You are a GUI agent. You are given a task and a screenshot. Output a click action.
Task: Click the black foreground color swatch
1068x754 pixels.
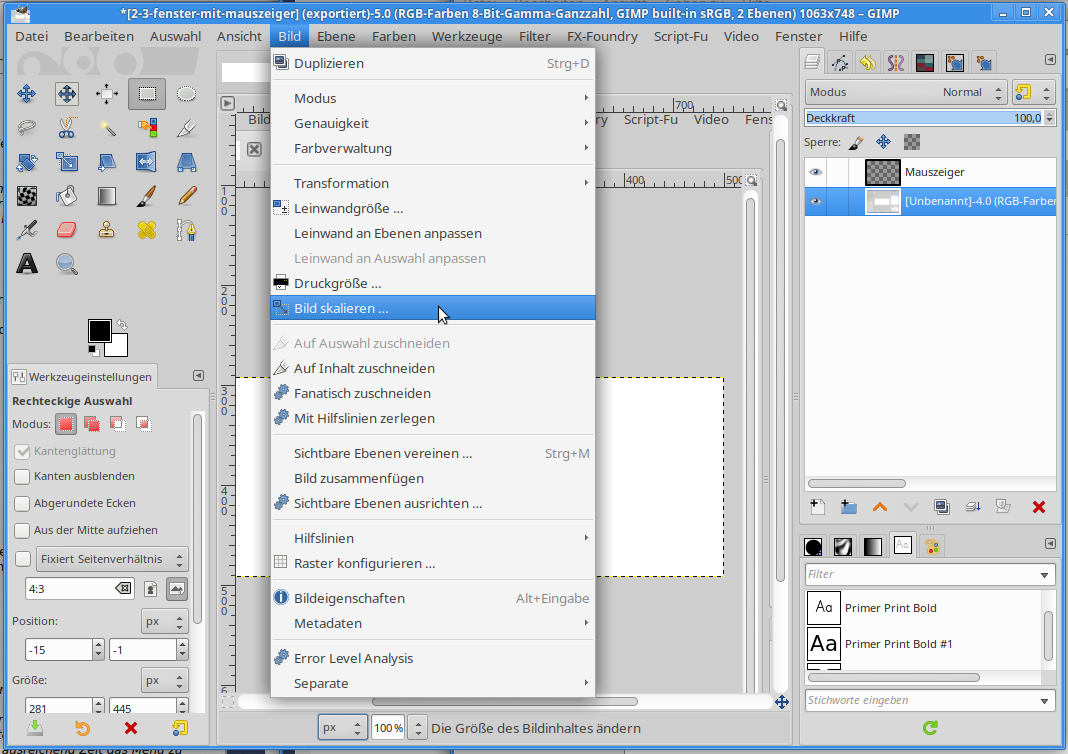click(x=99, y=331)
